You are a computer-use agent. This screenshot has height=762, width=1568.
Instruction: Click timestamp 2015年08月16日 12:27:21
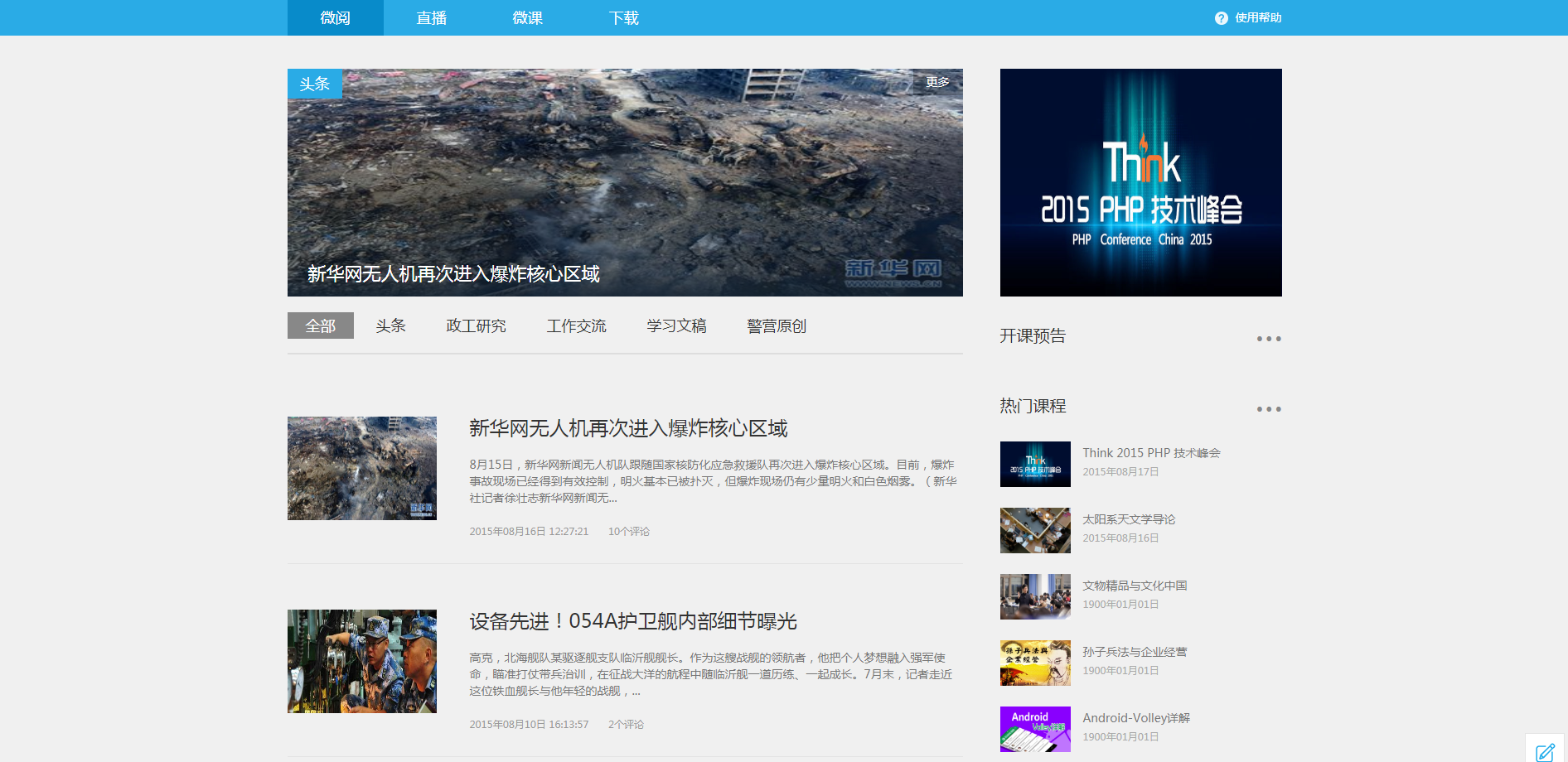[529, 532]
